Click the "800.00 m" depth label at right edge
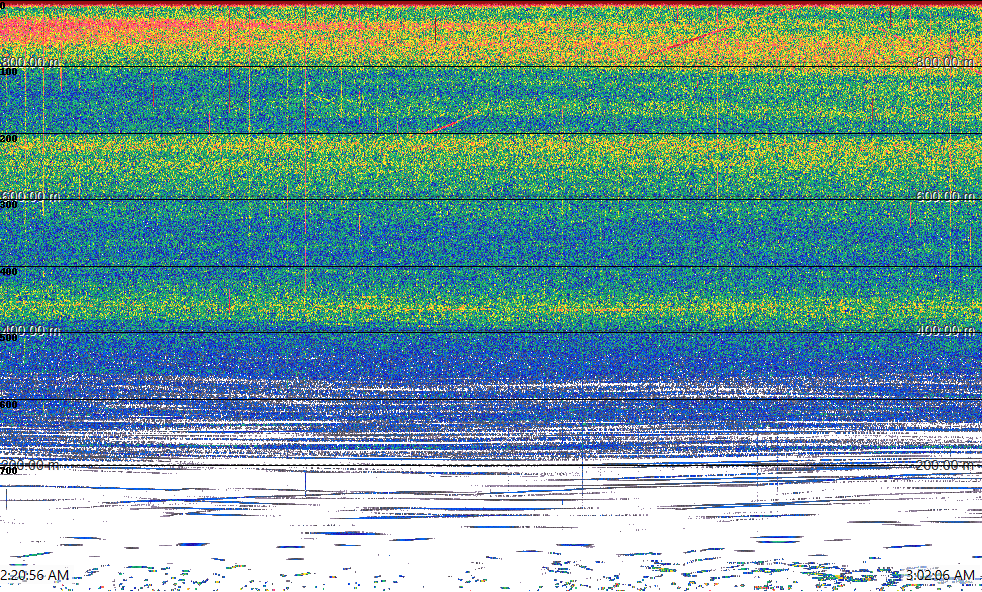 tap(946, 61)
